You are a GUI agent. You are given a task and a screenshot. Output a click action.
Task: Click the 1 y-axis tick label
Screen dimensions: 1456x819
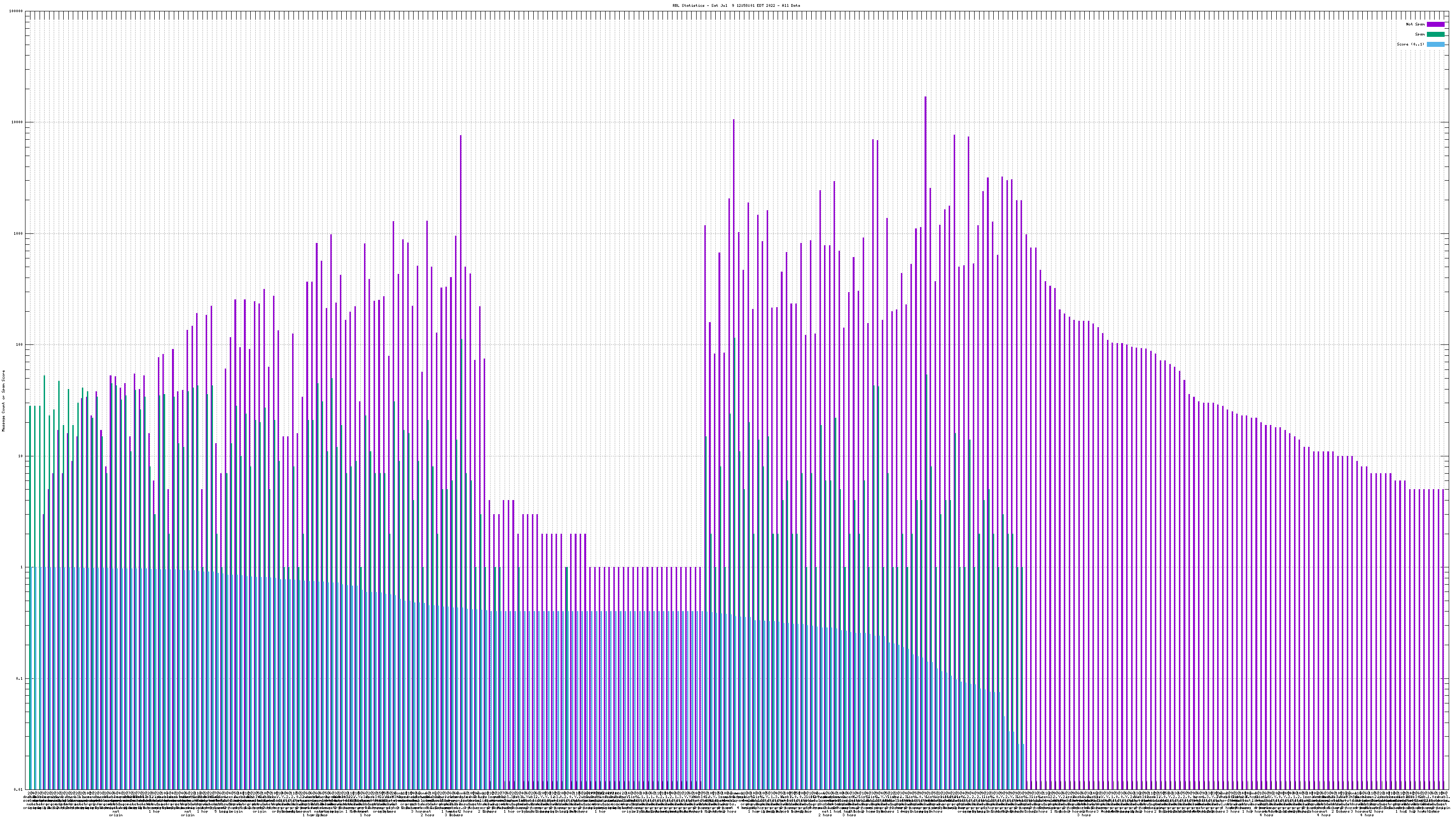point(21,567)
